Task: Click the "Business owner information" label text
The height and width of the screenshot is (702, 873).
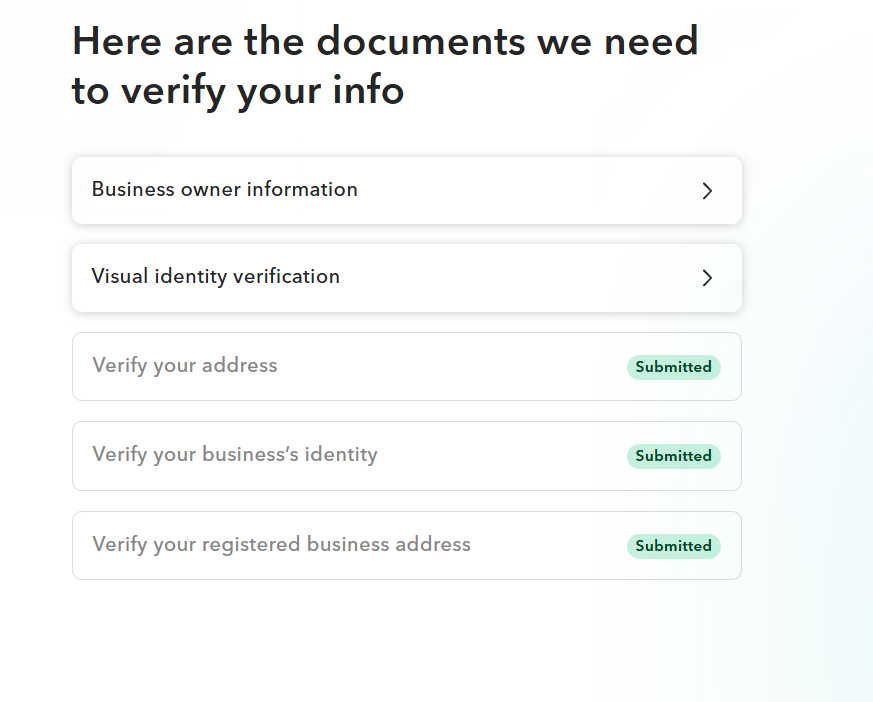Action: [x=224, y=189]
